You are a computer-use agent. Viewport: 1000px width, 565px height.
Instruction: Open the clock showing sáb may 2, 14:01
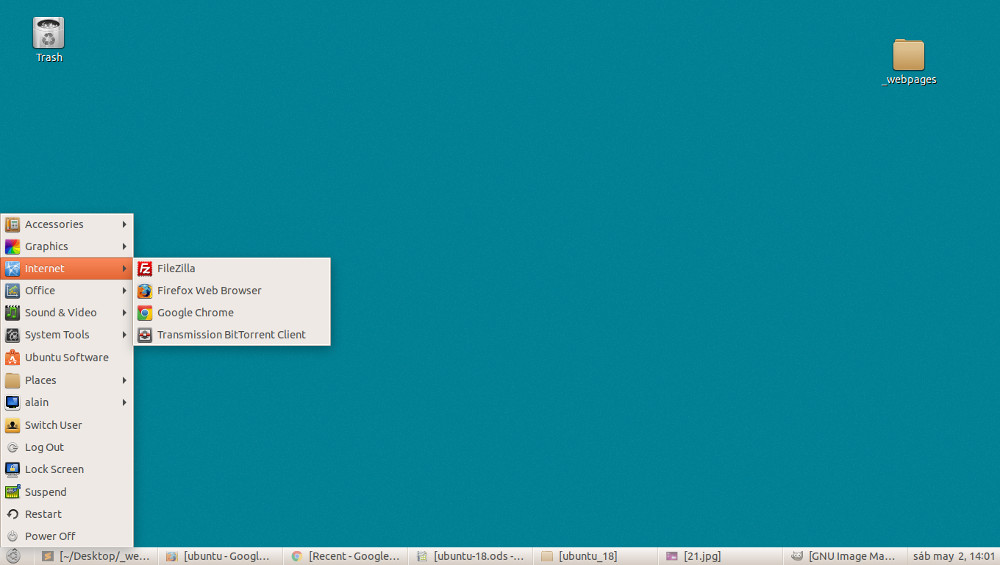point(953,556)
